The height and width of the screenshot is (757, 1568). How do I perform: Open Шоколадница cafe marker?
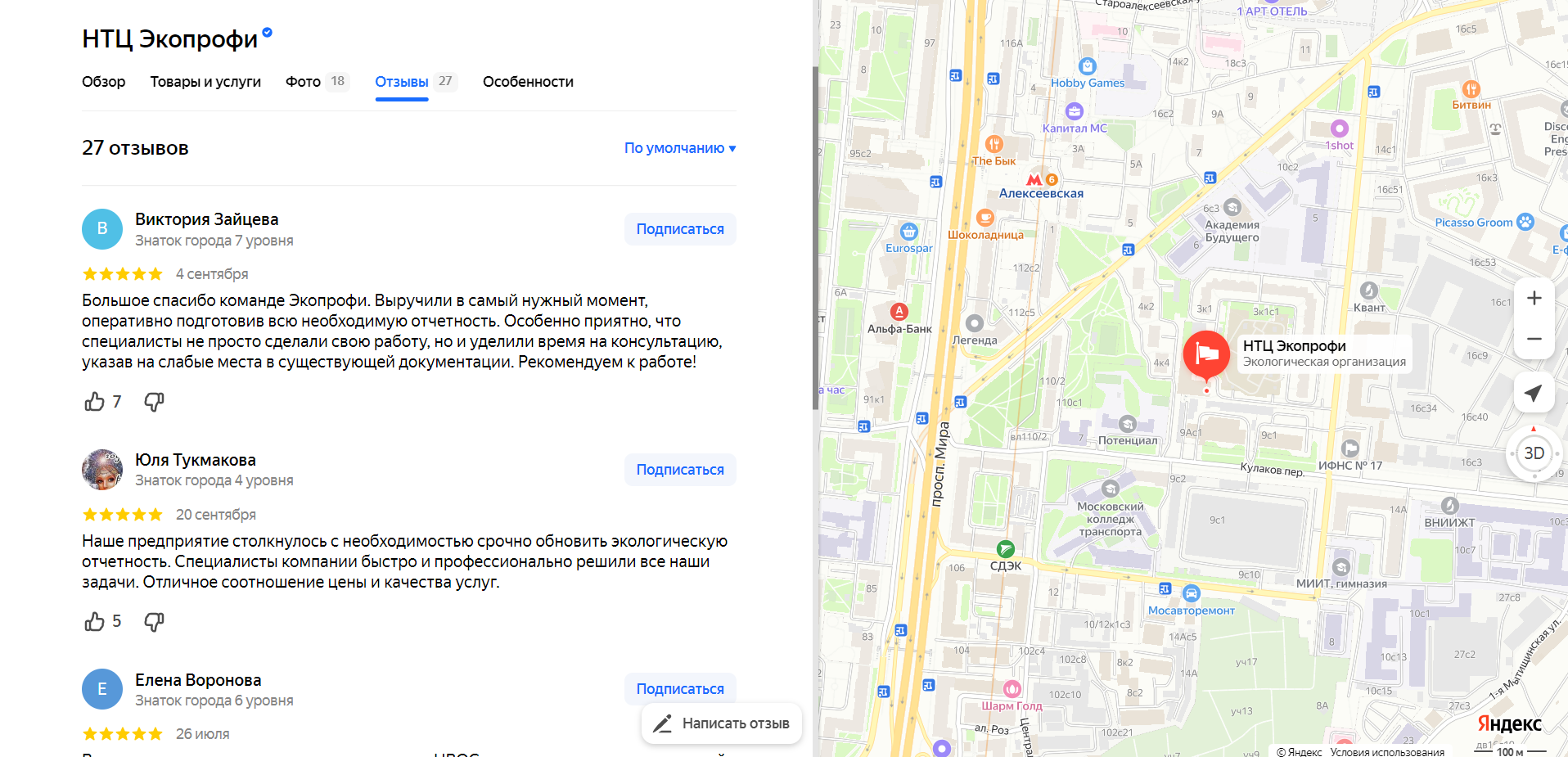coord(985,218)
